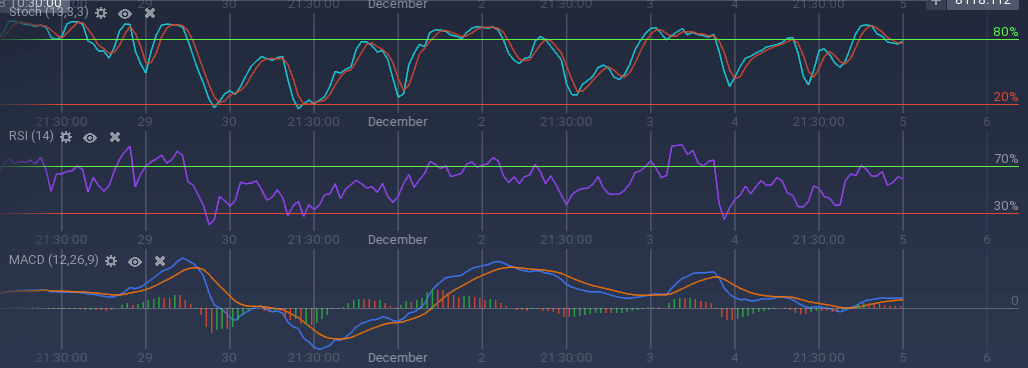Image resolution: width=1028 pixels, height=368 pixels.
Task: Toggle Stoch indicator visibility with eye icon
Action: point(125,13)
